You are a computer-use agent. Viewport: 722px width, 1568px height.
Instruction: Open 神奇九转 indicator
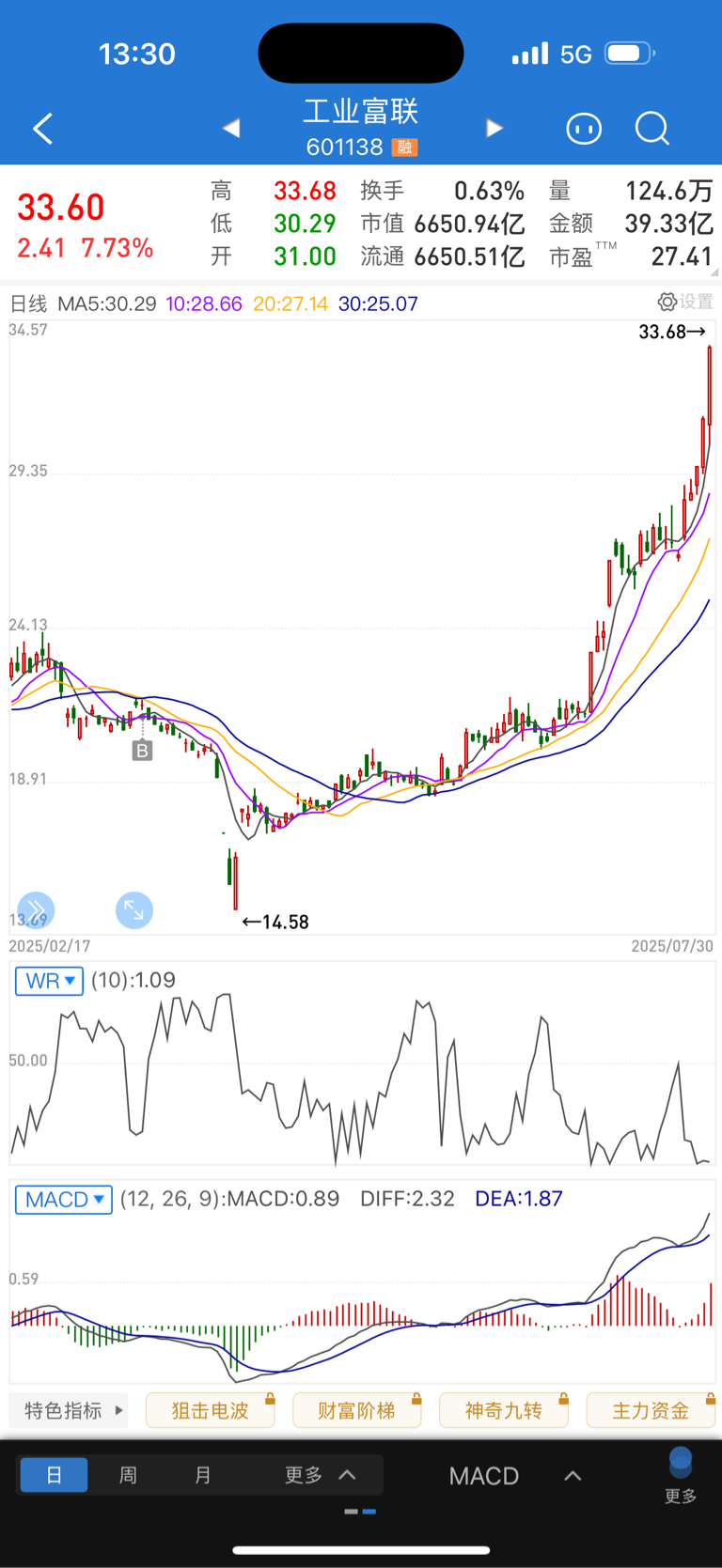[x=504, y=1410]
